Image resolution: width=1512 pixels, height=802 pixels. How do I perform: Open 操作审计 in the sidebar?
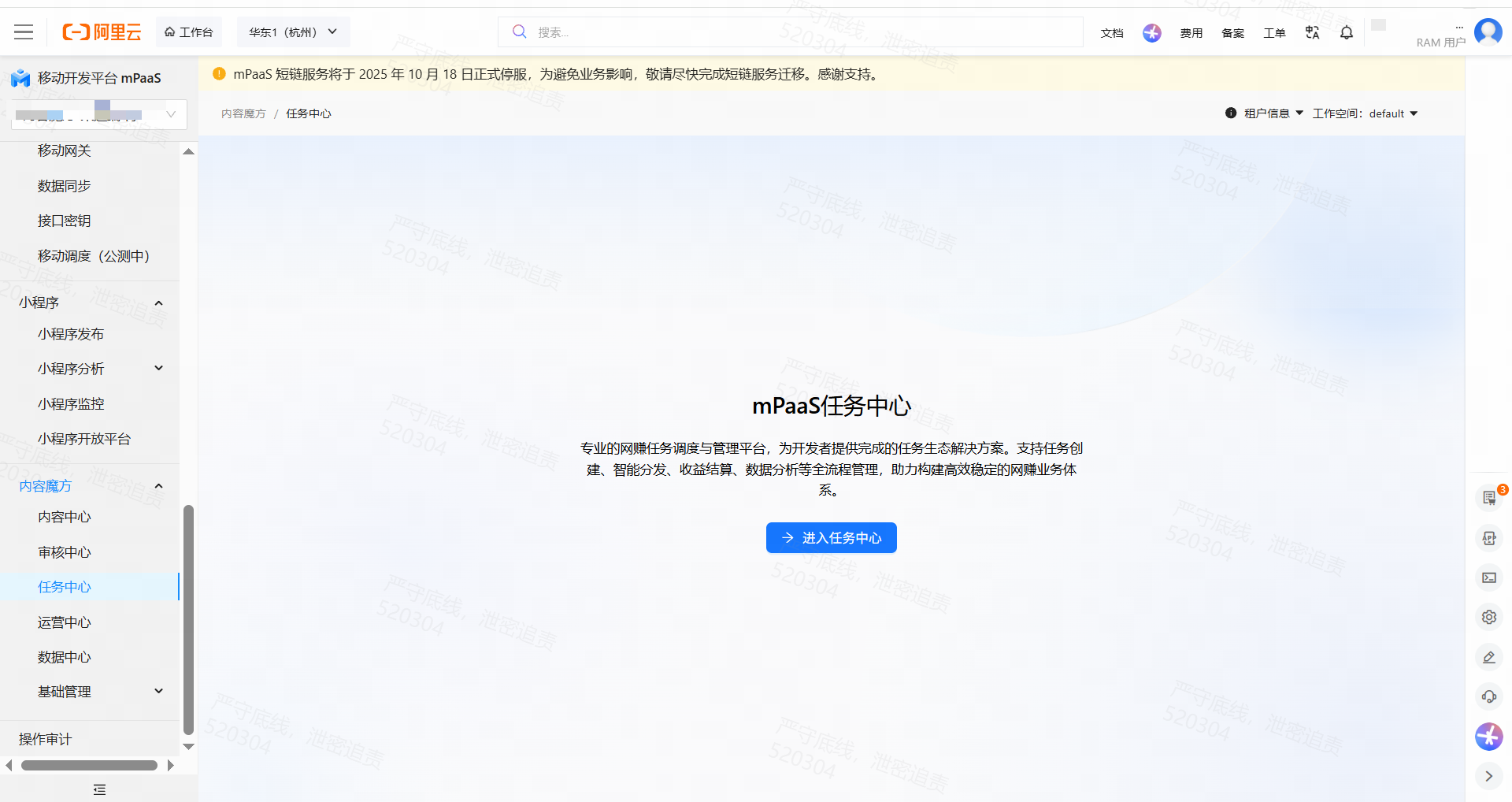45,739
